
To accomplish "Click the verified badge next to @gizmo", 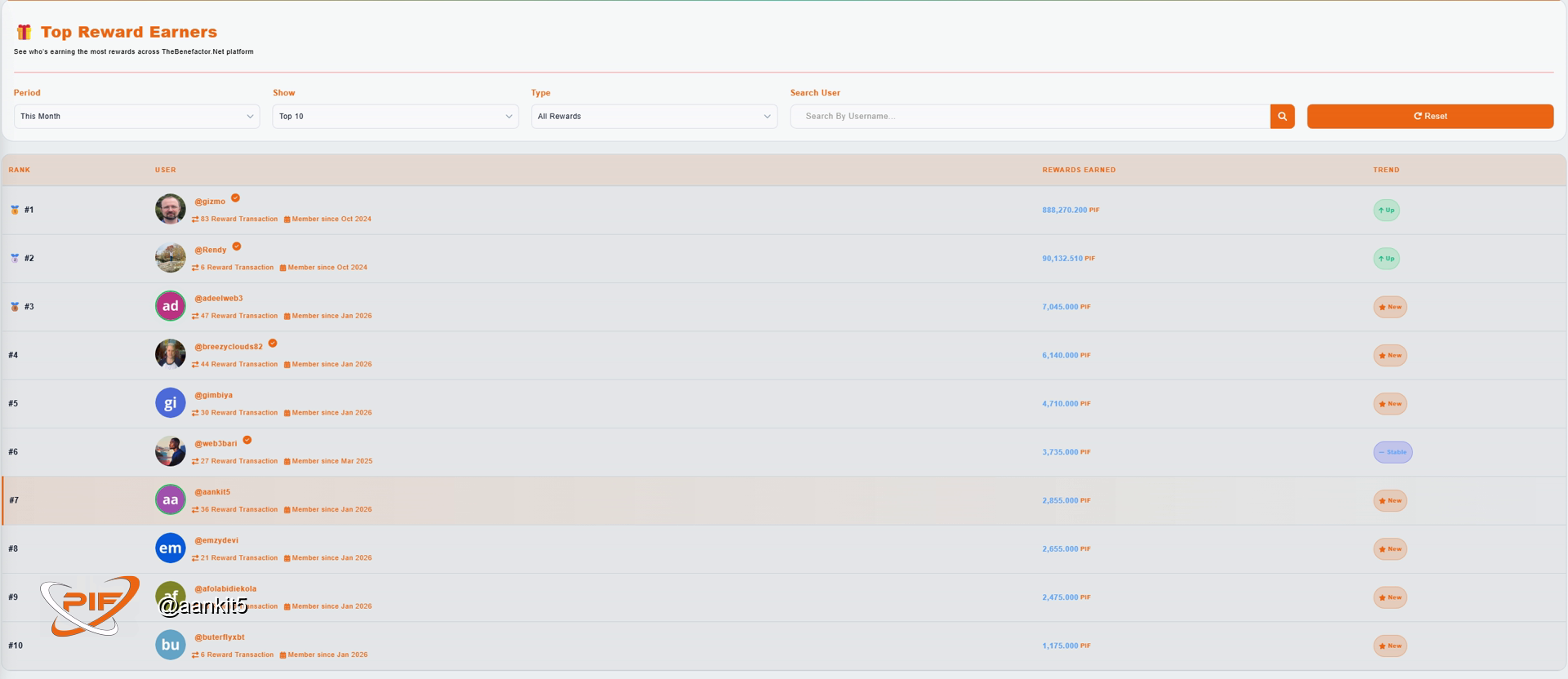I will [x=235, y=198].
